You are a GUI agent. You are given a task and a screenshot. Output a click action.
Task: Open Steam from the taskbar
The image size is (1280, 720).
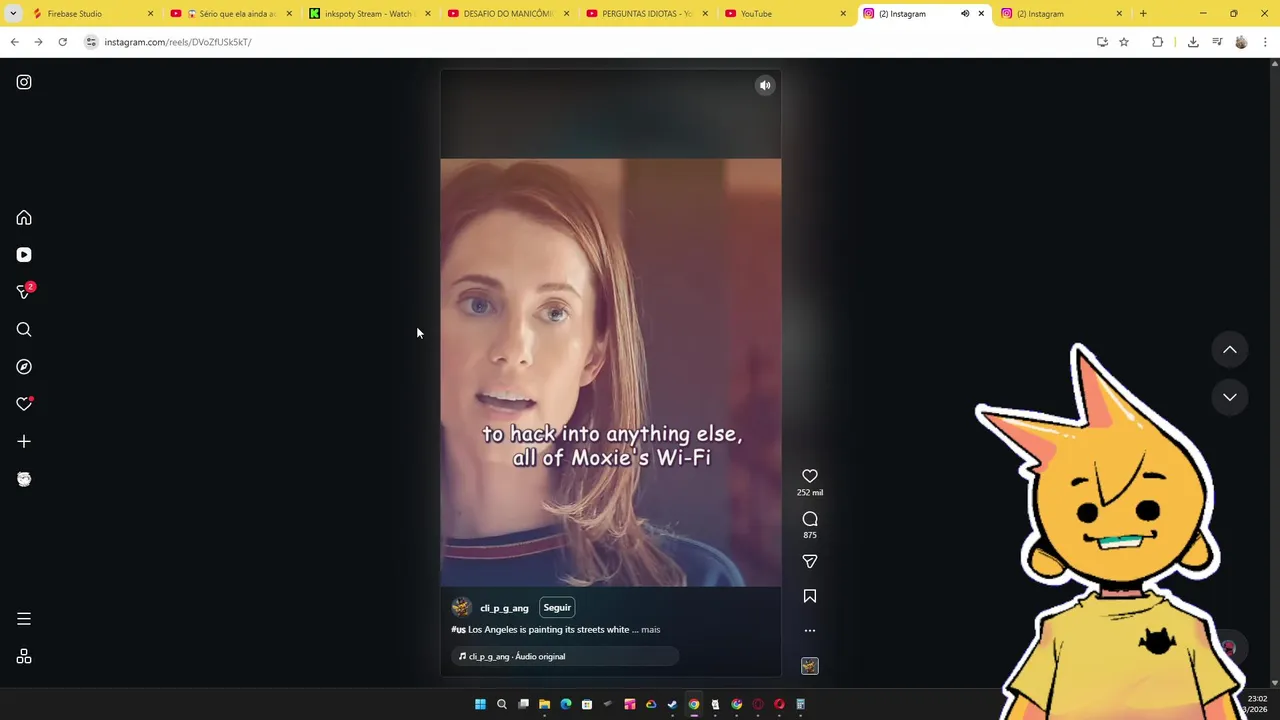[x=672, y=704]
